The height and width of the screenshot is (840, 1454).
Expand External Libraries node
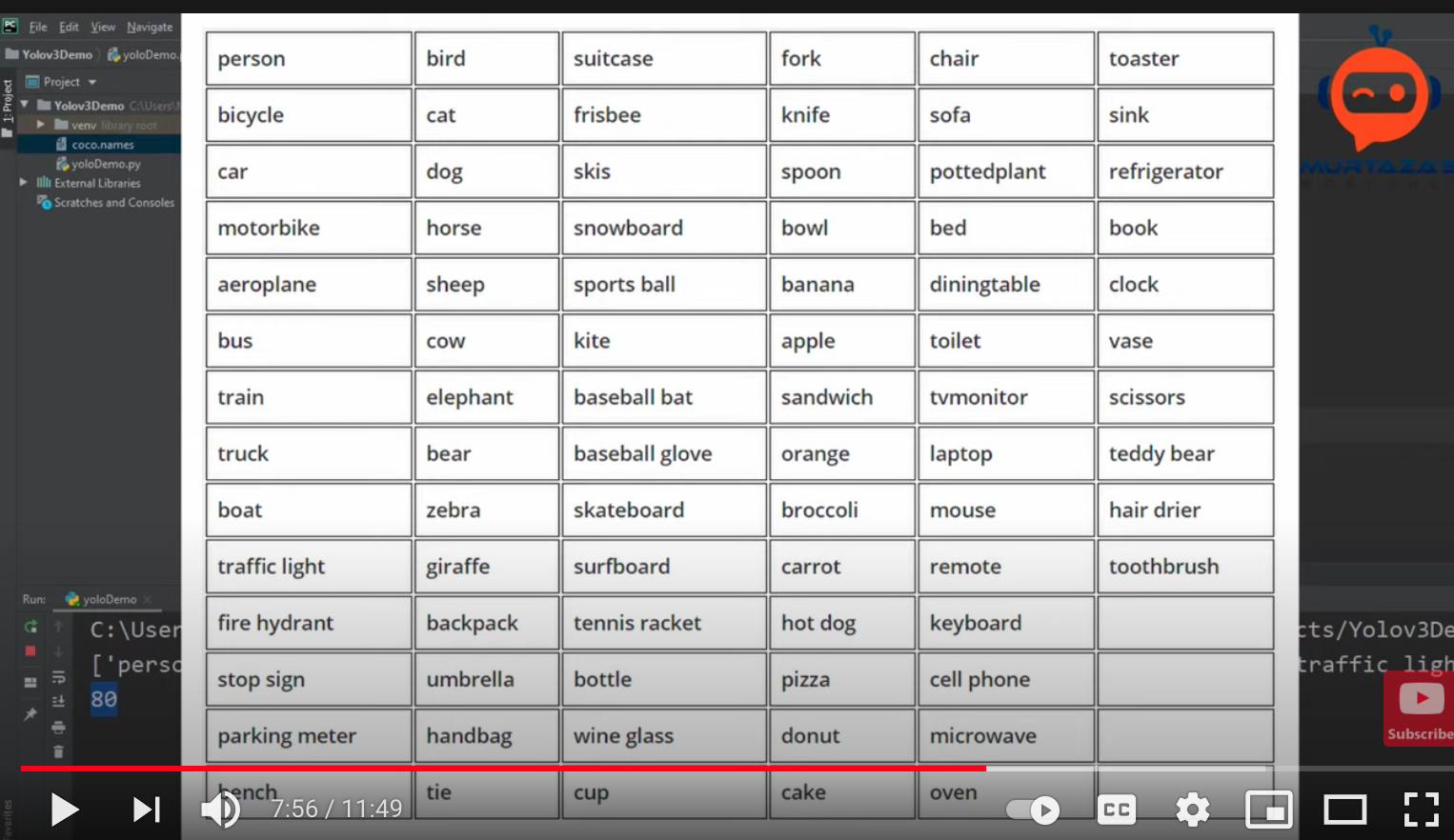pos(24,183)
